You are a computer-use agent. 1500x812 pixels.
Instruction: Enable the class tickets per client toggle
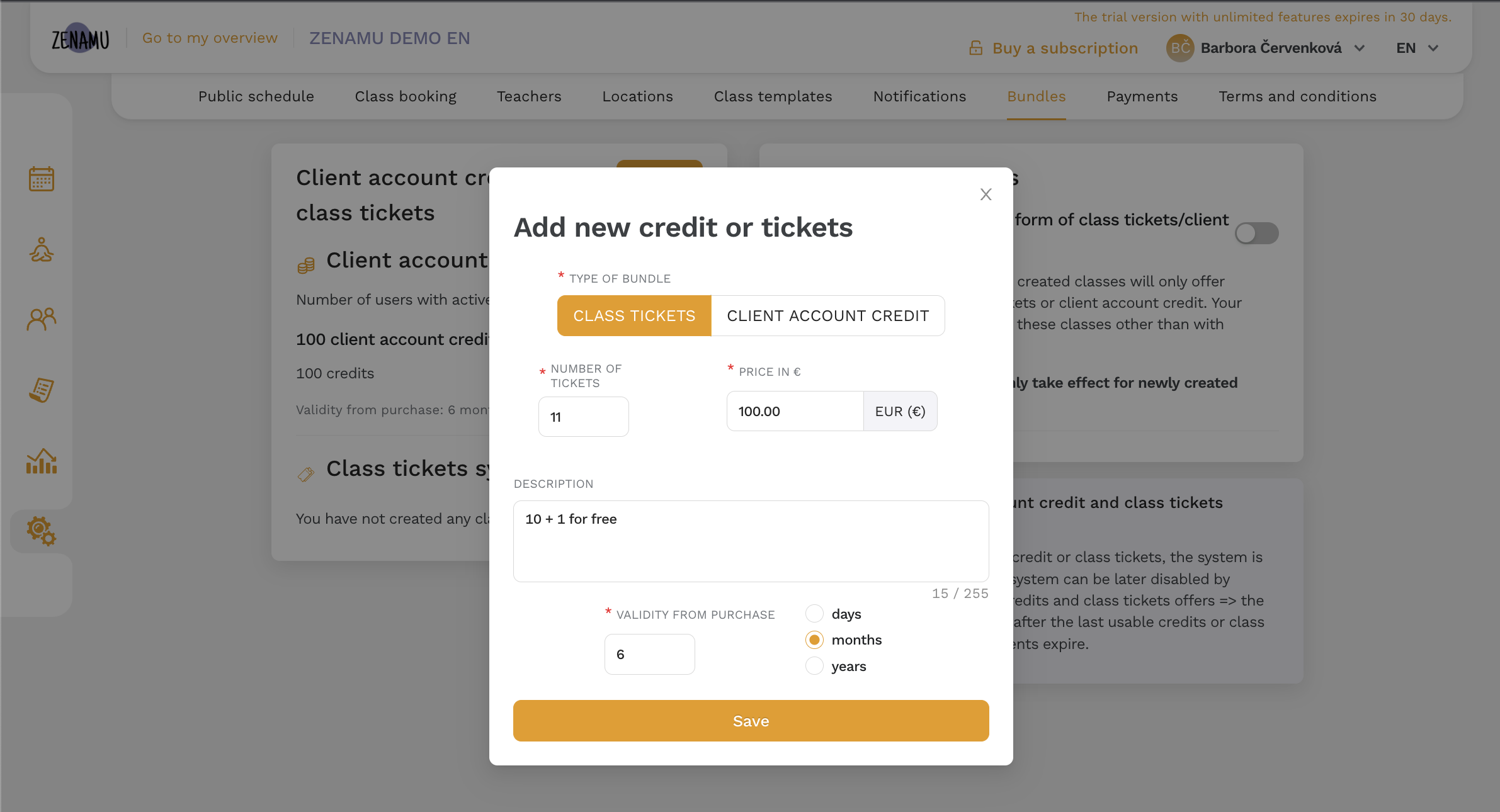(x=1257, y=232)
